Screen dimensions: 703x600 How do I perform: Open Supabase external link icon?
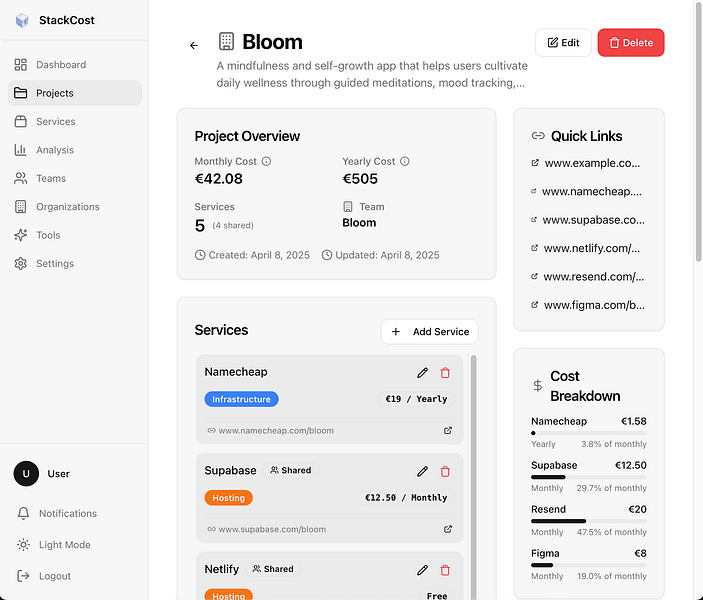point(448,529)
